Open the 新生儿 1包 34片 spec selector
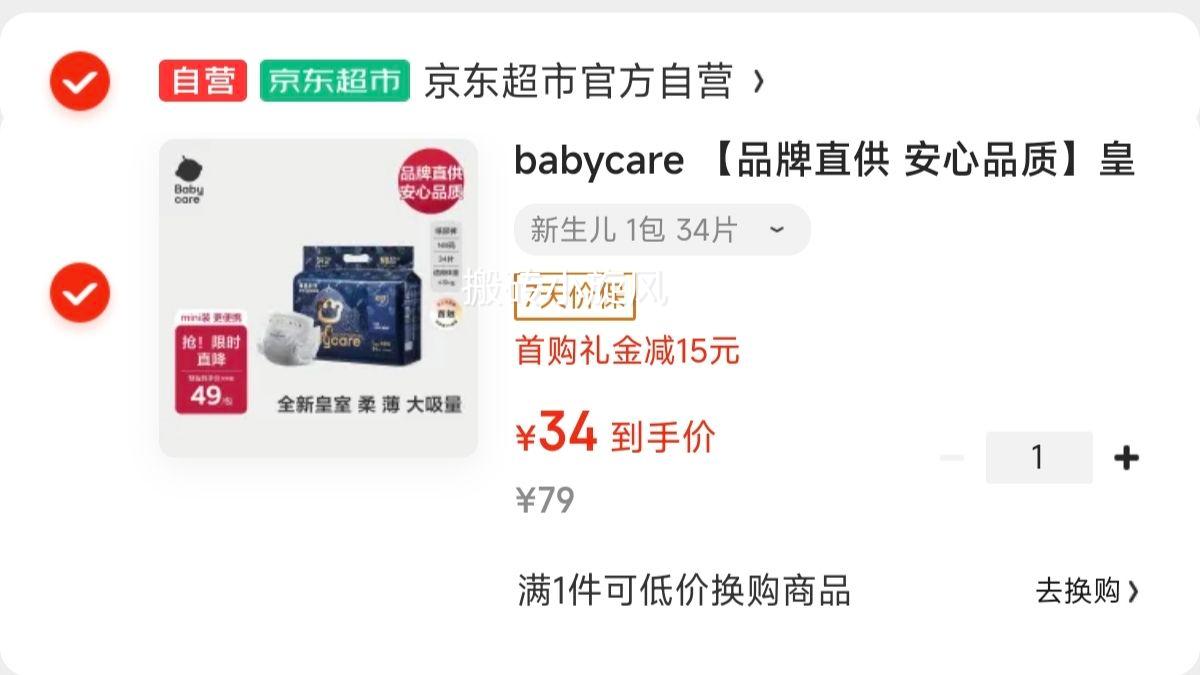 (x=662, y=230)
